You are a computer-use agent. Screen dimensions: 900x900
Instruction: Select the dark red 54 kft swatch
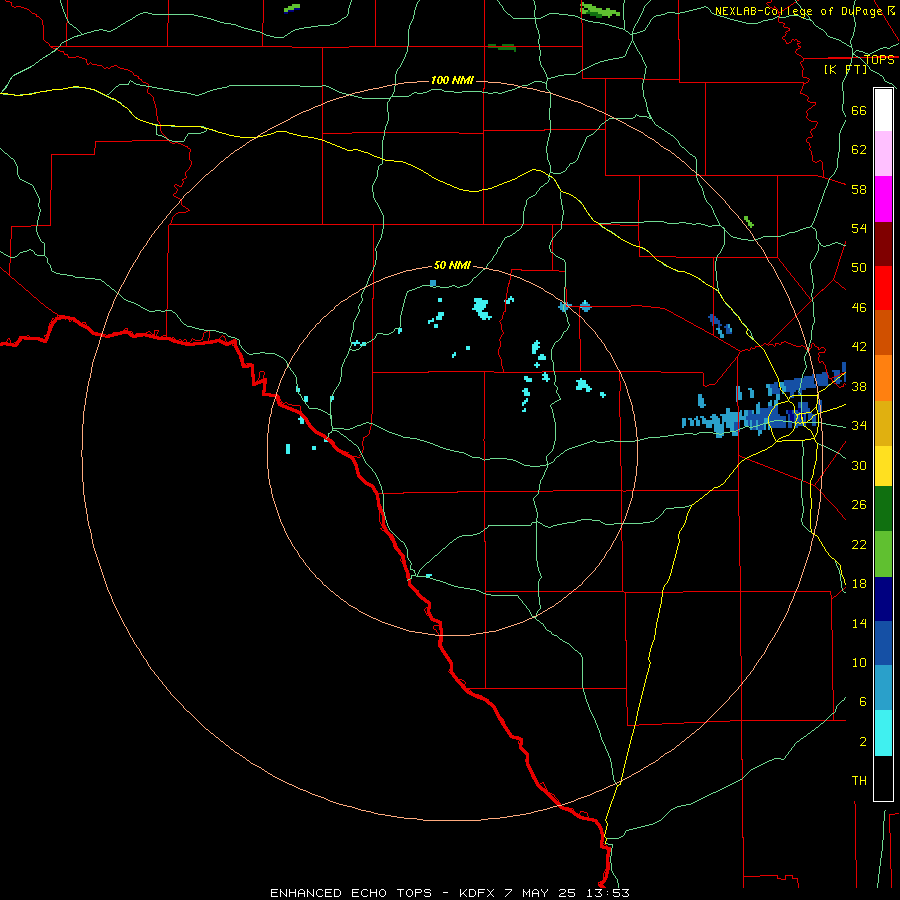pos(883,243)
